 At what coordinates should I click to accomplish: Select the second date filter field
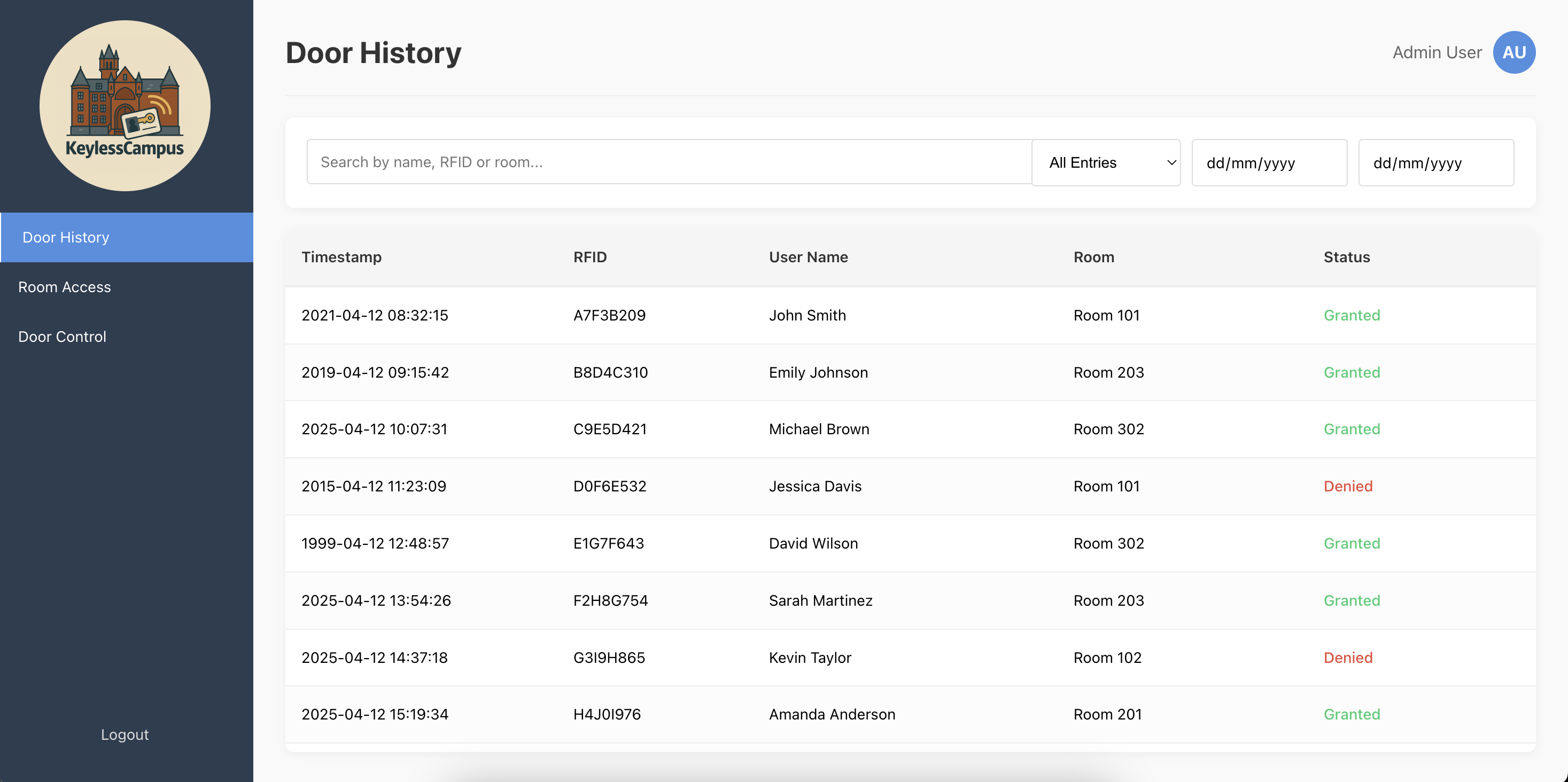click(x=1435, y=162)
